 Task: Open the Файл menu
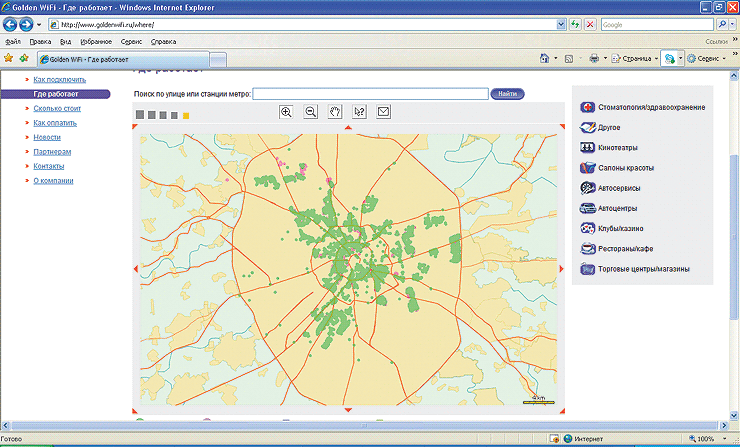[x=13, y=42]
